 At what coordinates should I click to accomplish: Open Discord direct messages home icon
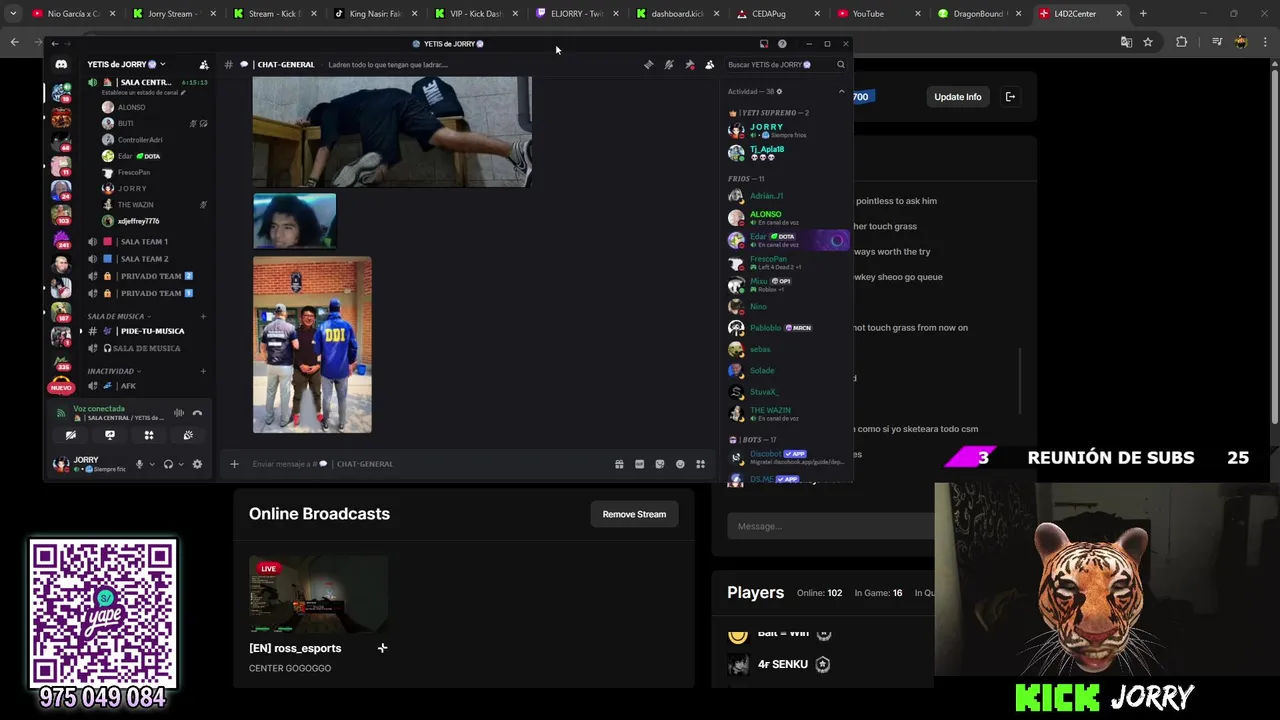point(61,64)
